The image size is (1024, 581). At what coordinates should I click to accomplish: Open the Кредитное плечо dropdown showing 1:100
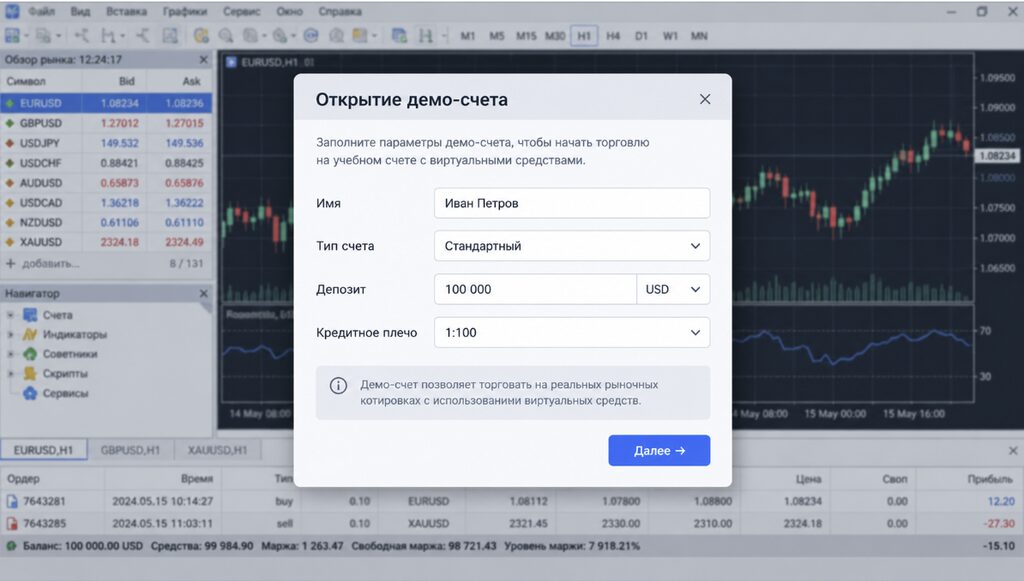(x=571, y=332)
